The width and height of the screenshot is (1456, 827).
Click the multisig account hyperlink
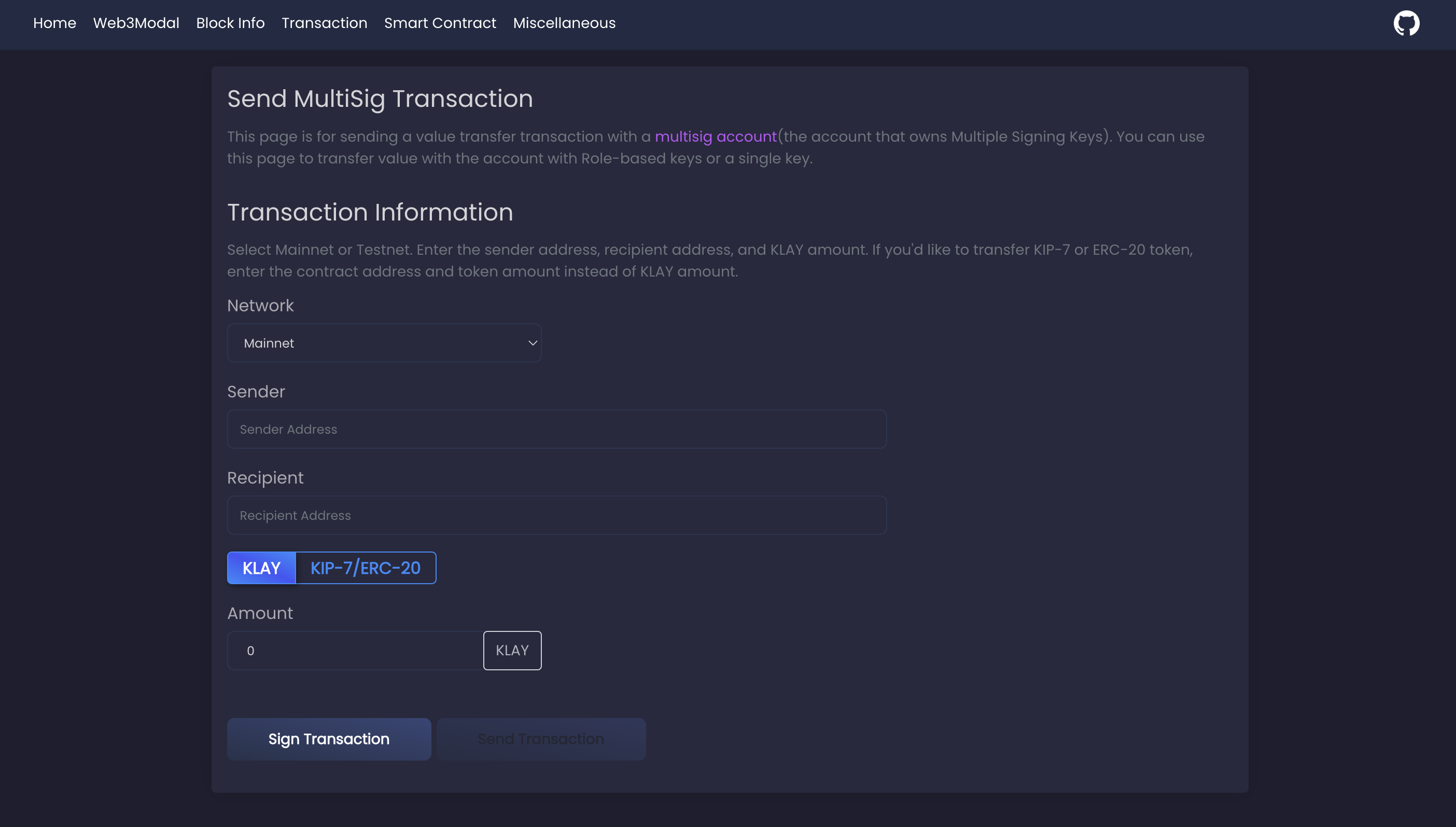pos(715,137)
